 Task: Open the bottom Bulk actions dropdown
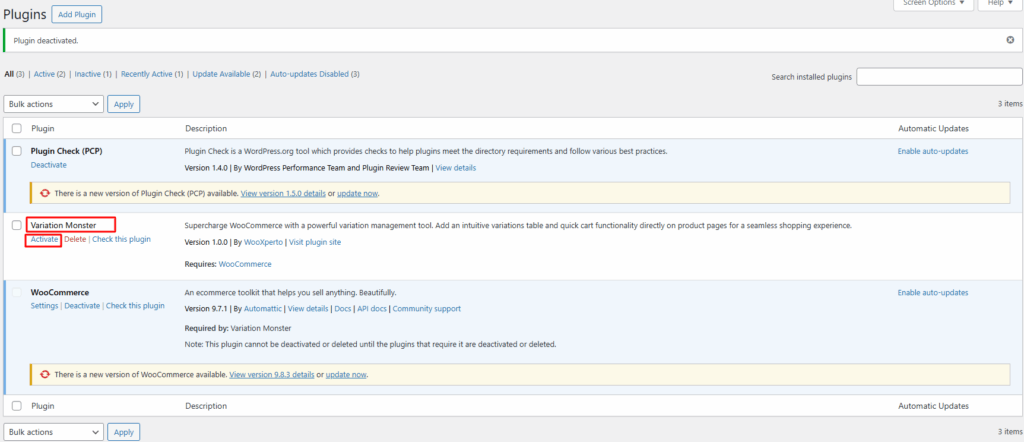click(54, 432)
